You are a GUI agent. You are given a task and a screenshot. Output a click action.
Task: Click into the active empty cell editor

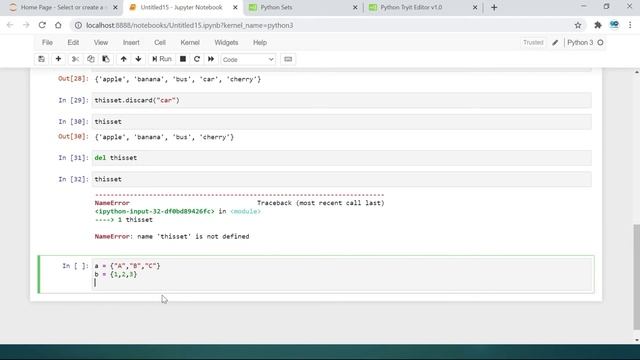click(x=342, y=274)
